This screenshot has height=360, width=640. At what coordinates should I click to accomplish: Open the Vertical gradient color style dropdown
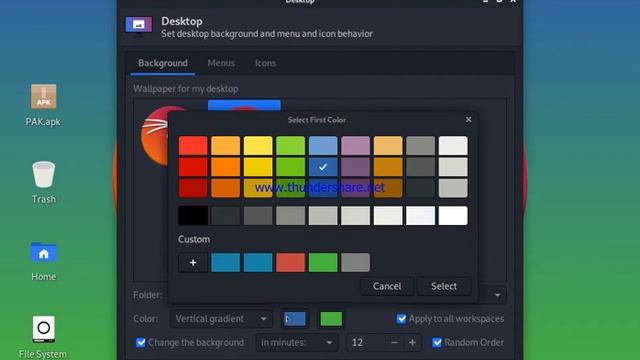(x=221, y=318)
